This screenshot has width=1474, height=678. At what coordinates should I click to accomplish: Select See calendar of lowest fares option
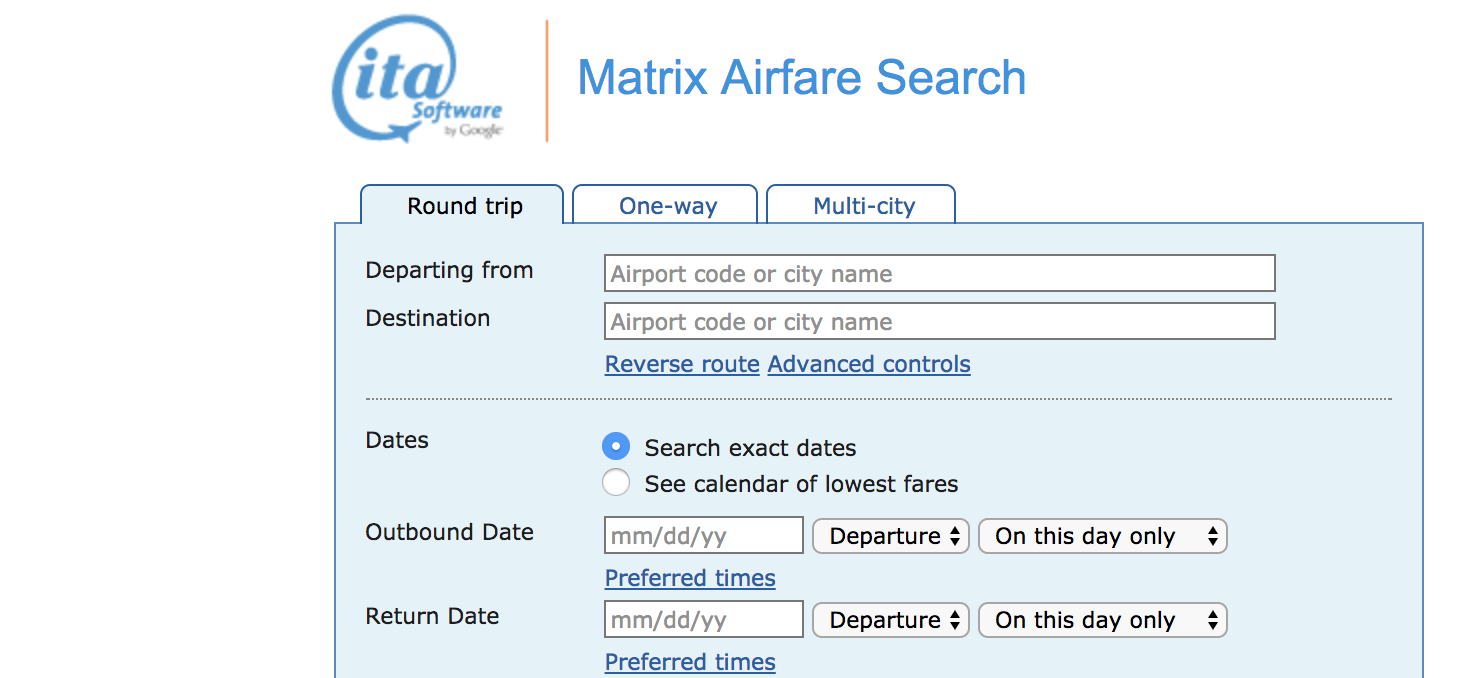pyautogui.click(x=616, y=483)
